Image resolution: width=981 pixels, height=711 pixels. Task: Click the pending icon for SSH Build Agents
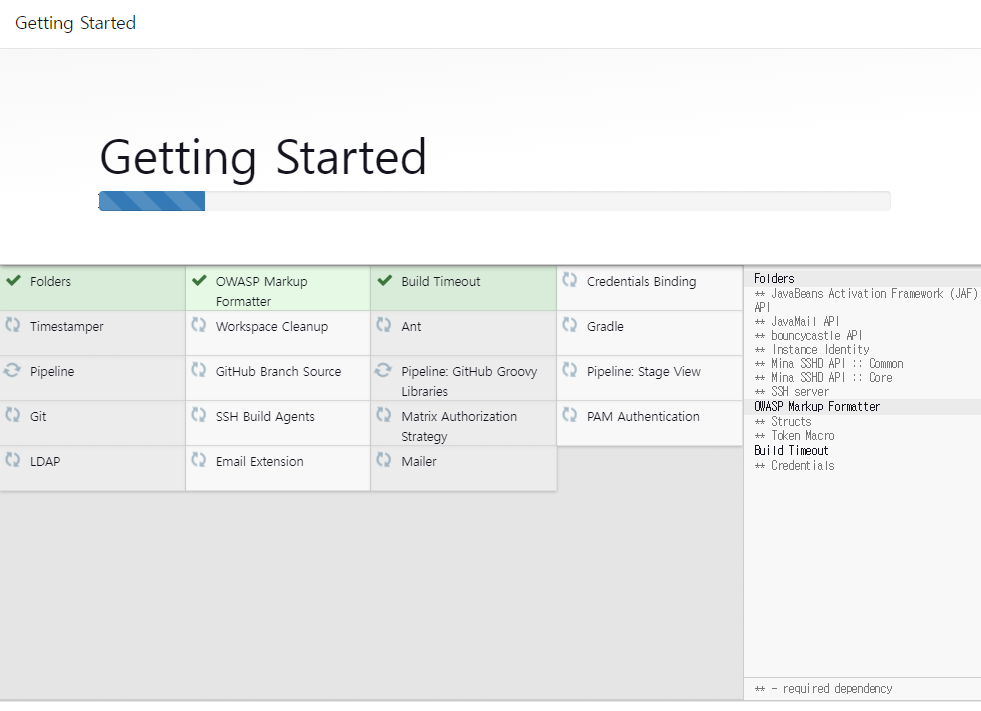click(x=198, y=415)
